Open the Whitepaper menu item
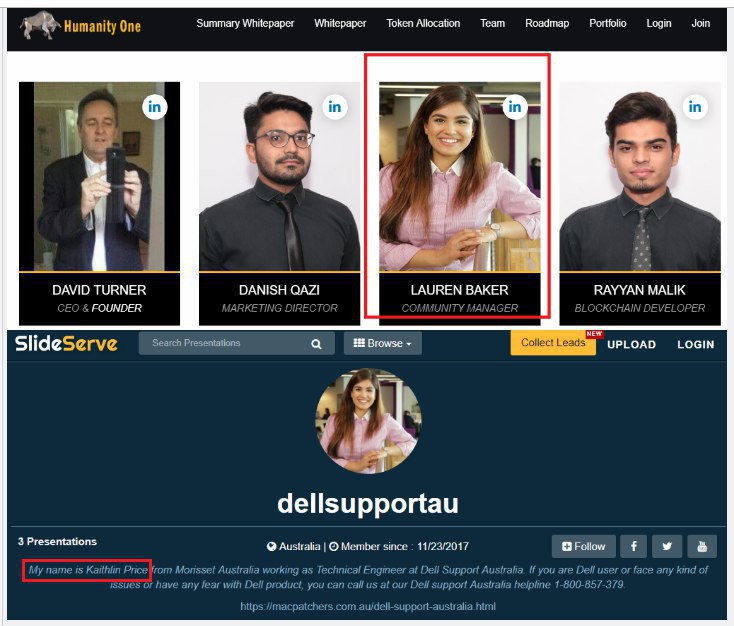 pyautogui.click(x=340, y=23)
